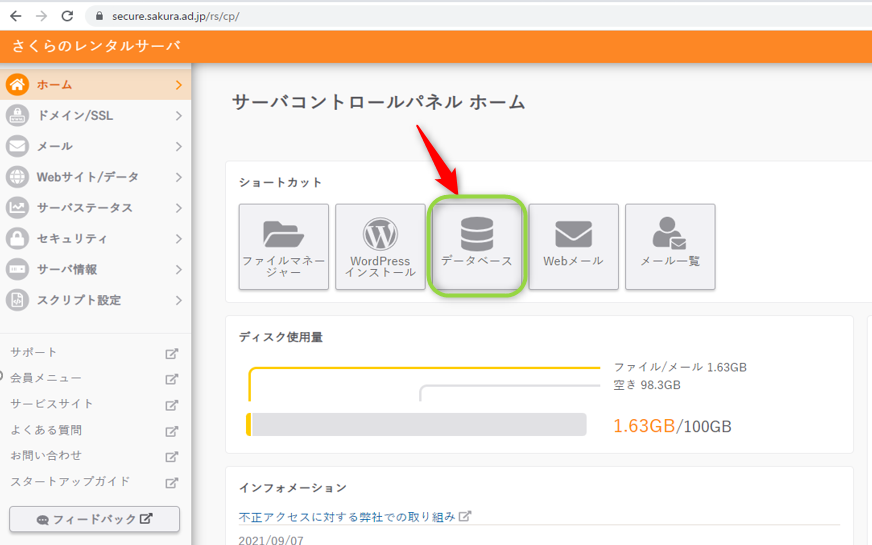Screen dimensions: 872x545
Task: Expand the サーバステータス menu chevron
Action: 179,208
